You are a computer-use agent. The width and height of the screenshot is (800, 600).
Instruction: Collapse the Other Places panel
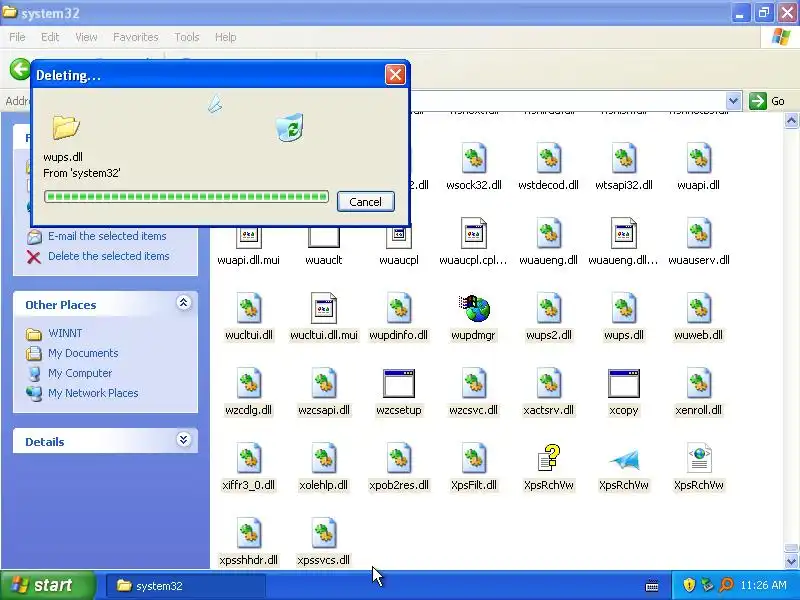pos(184,303)
